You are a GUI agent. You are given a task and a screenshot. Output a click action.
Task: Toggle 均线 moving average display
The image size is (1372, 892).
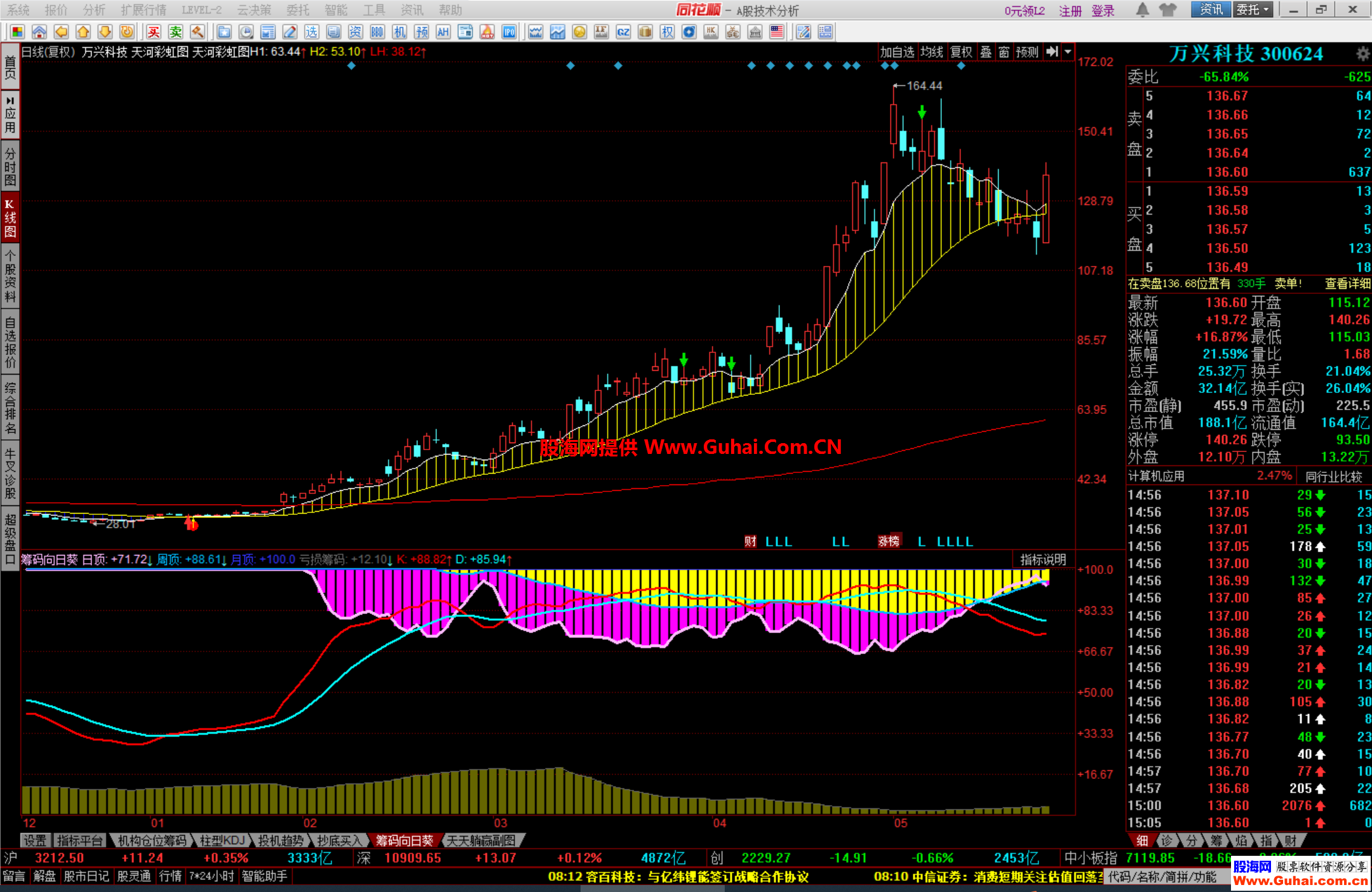coord(932,52)
